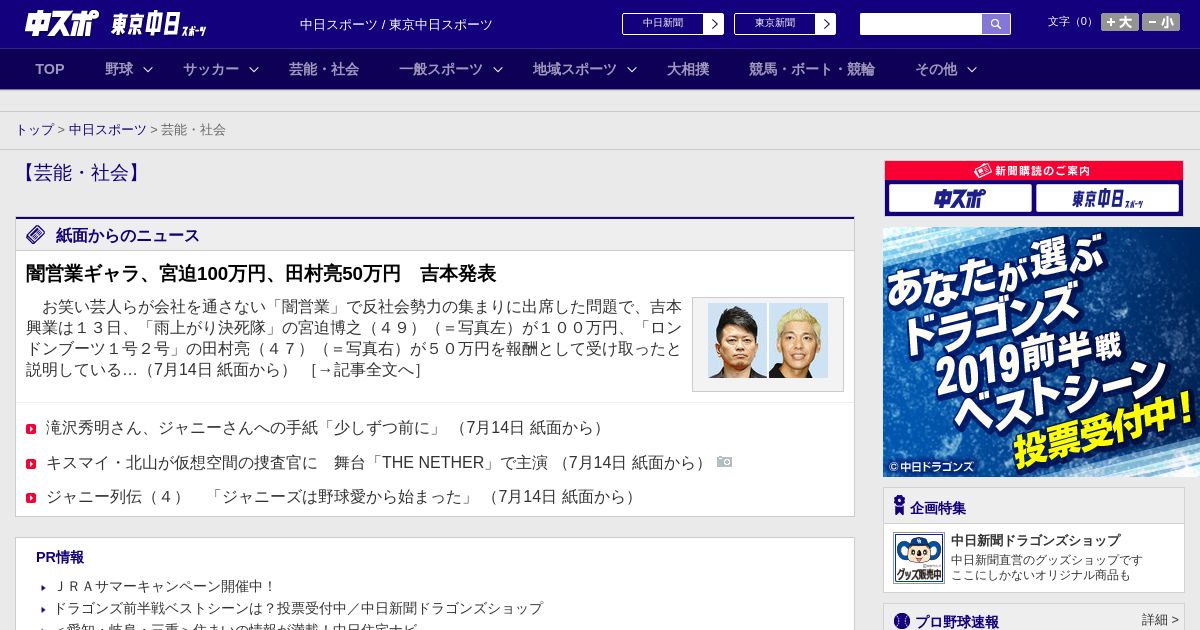This screenshot has width=1200, height=630.
Task: Click the 文字（0） text size label
Action: 1072,22
